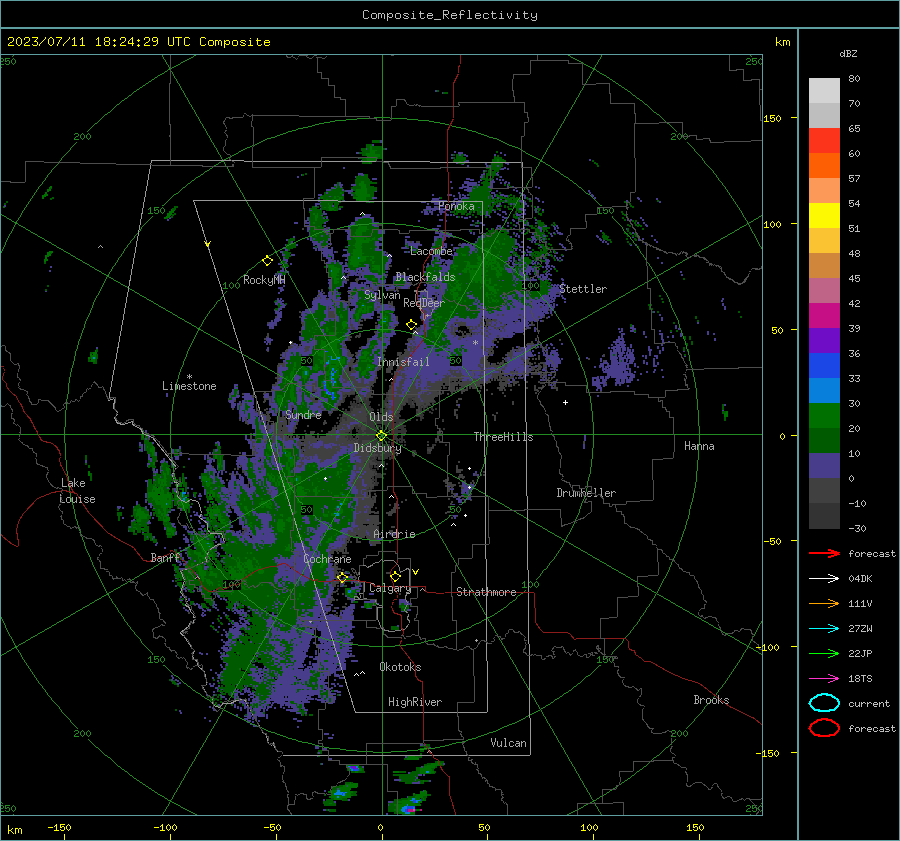Click the Vulcan city label
Image resolution: width=900 pixels, height=841 pixels.
tap(508, 743)
